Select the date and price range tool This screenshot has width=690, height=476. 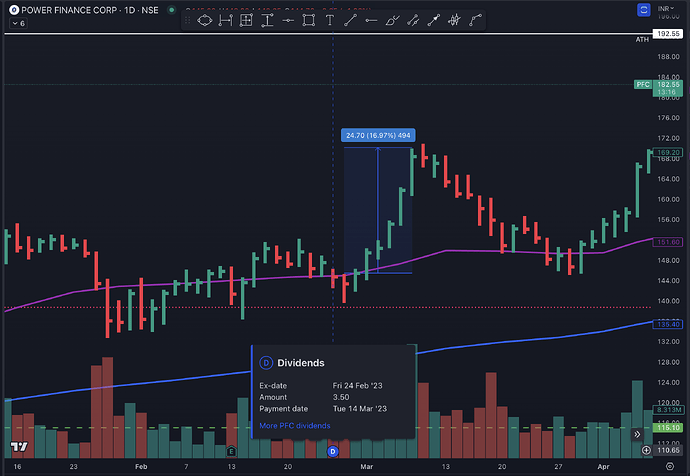point(246,20)
